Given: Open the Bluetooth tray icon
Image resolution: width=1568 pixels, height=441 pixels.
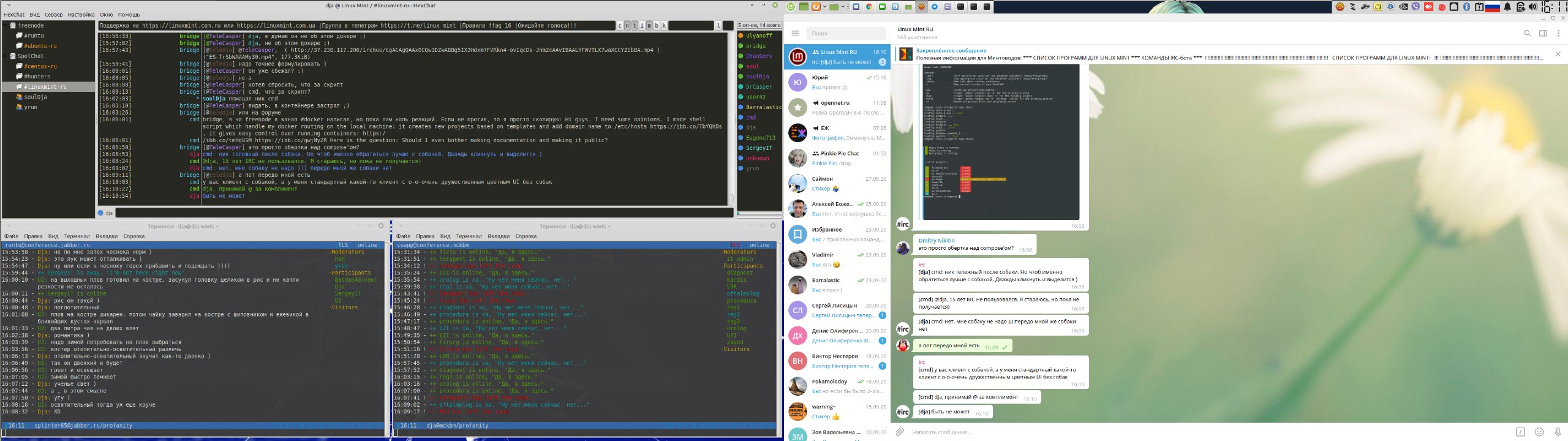Looking at the screenshot, I should [x=1466, y=7].
